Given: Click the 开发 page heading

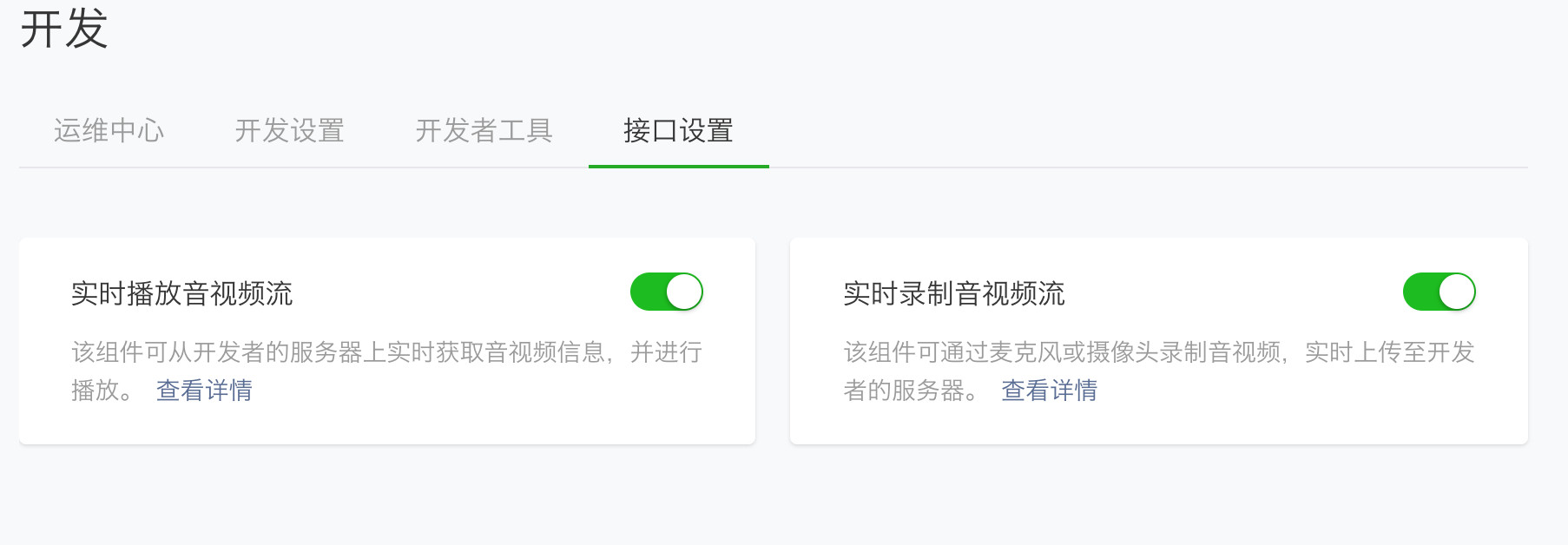Looking at the screenshot, I should pos(64,29).
